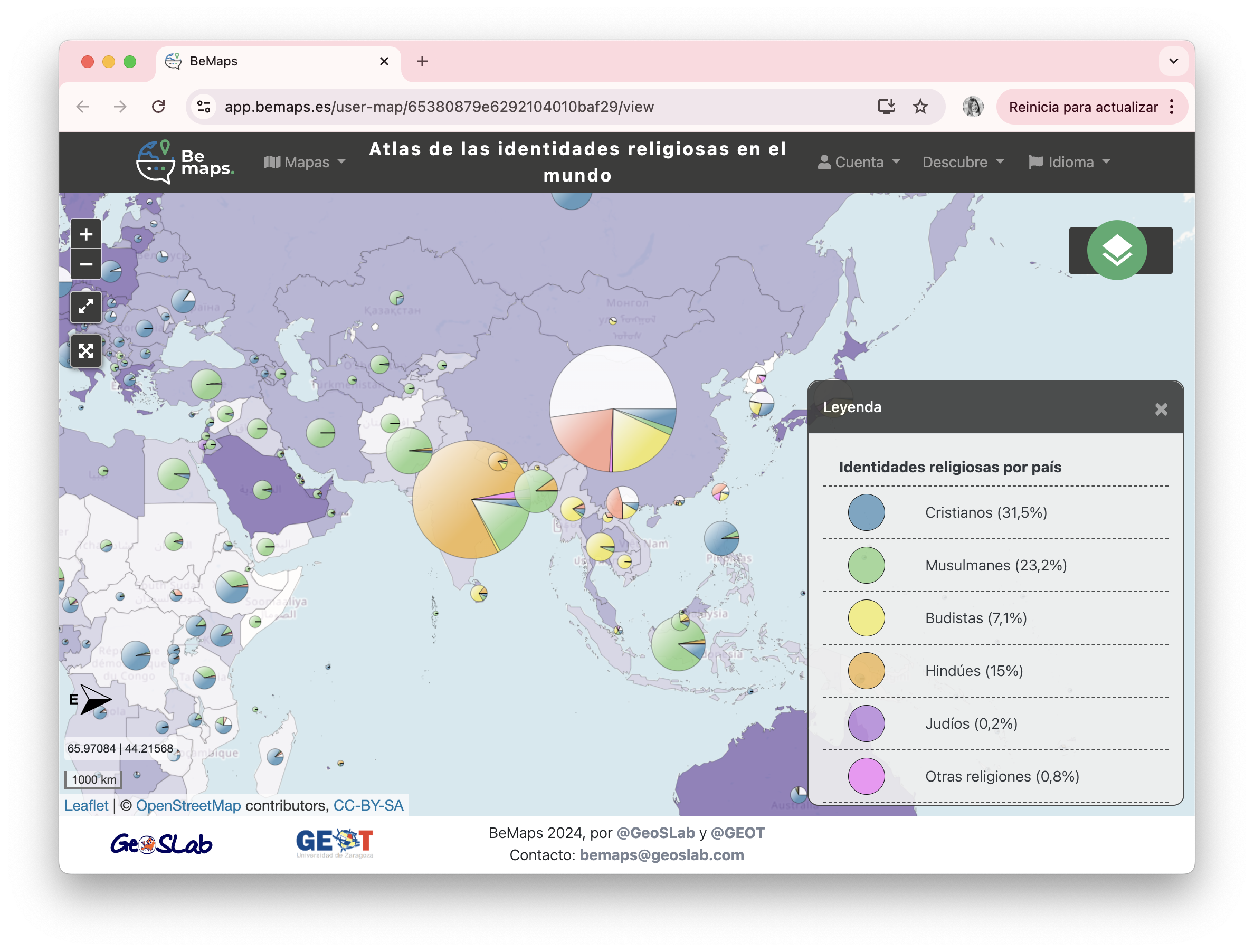Click the Otras religiones pink swatch

tap(866, 776)
